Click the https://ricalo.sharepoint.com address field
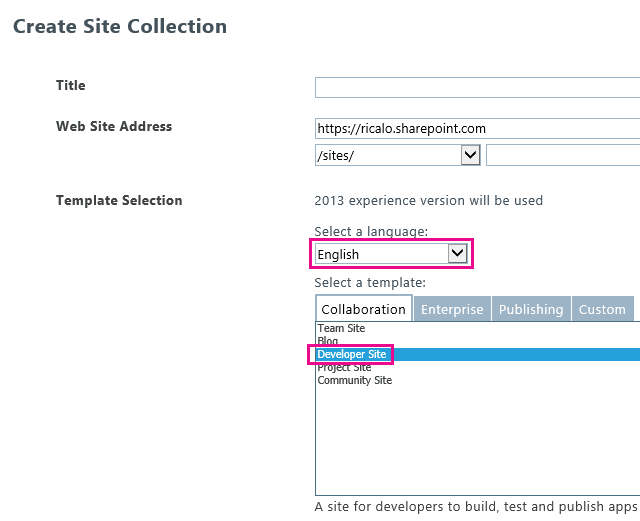 point(477,129)
